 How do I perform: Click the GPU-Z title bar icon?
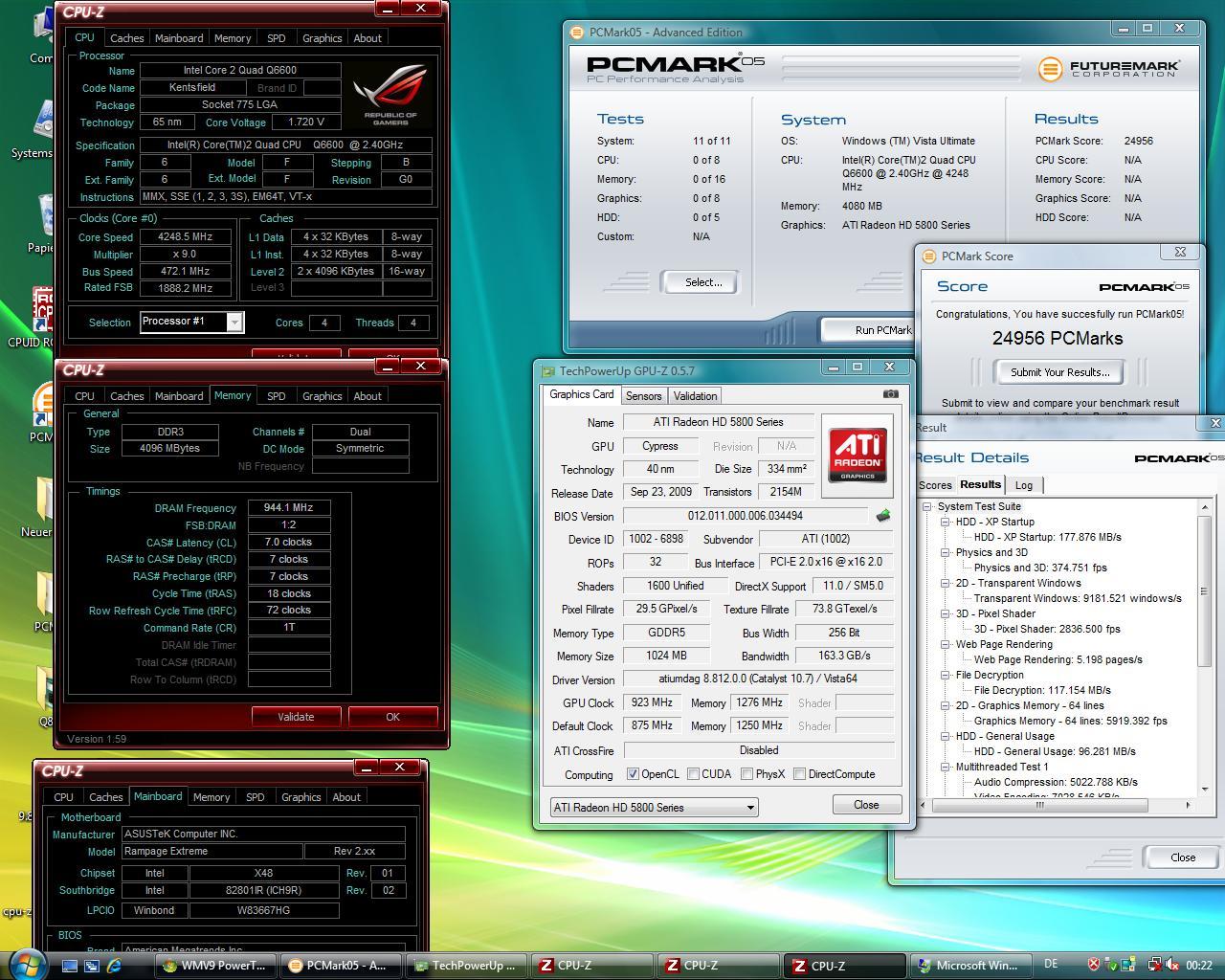point(548,371)
